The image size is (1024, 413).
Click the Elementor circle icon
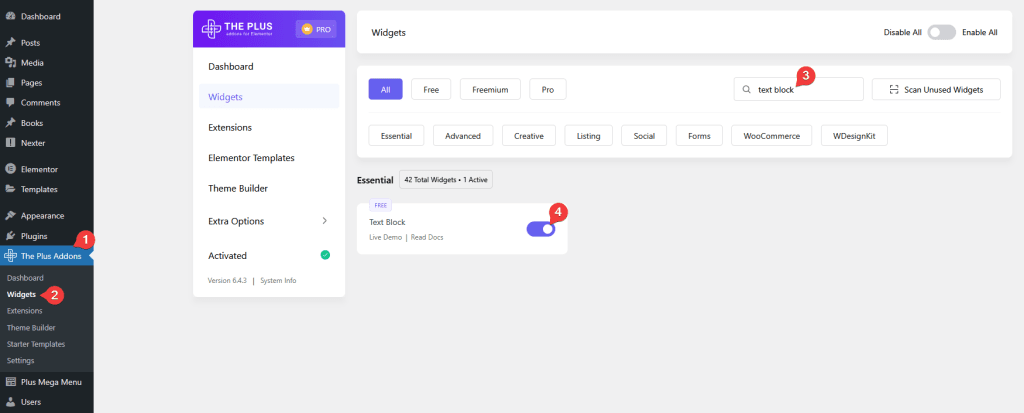click(x=10, y=169)
